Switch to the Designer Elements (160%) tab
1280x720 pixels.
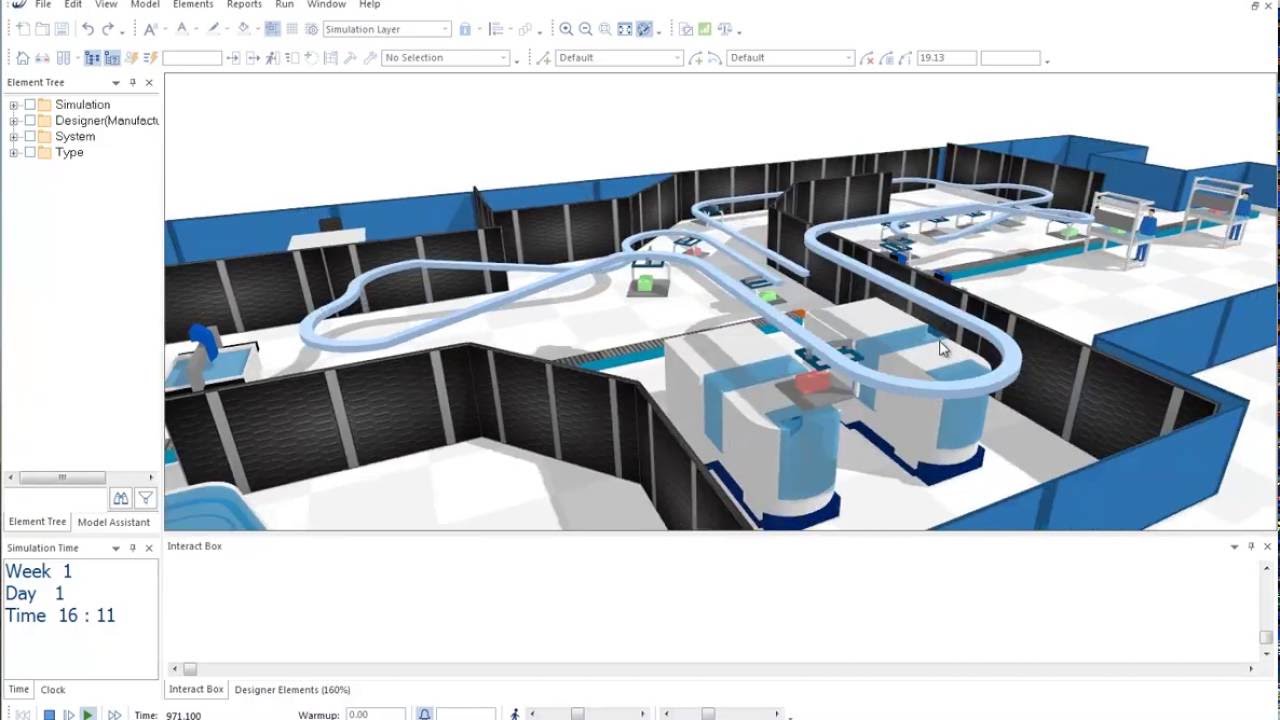[x=292, y=689]
